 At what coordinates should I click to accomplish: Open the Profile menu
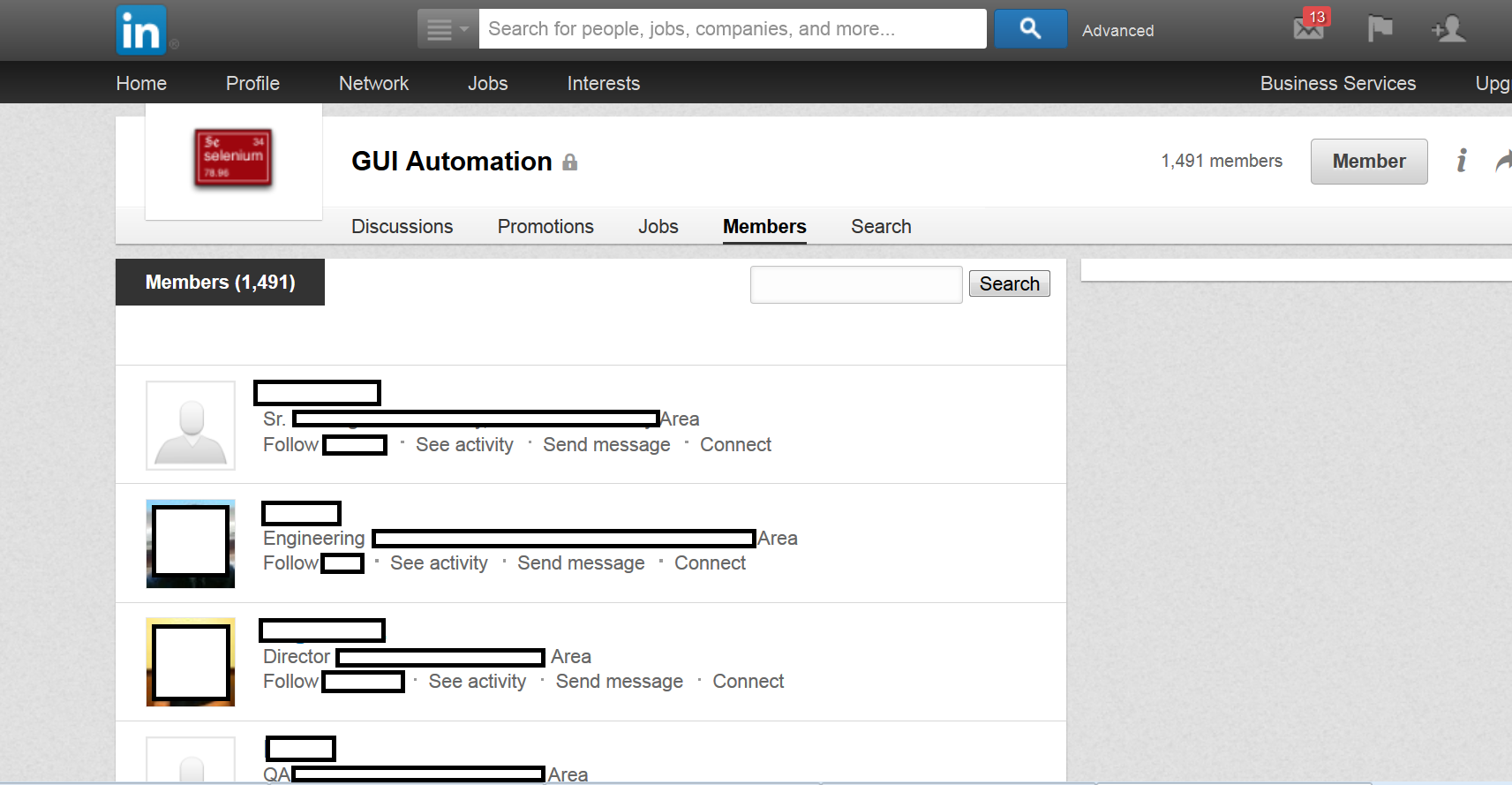[x=252, y=83]
